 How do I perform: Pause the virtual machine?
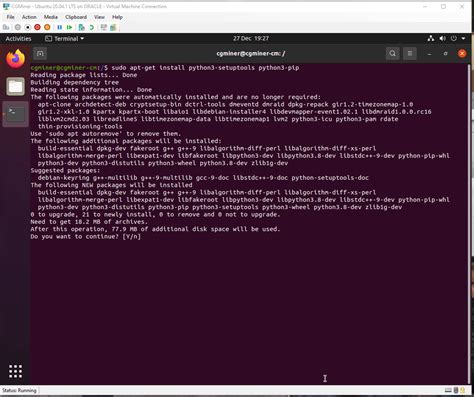point(60,27)
